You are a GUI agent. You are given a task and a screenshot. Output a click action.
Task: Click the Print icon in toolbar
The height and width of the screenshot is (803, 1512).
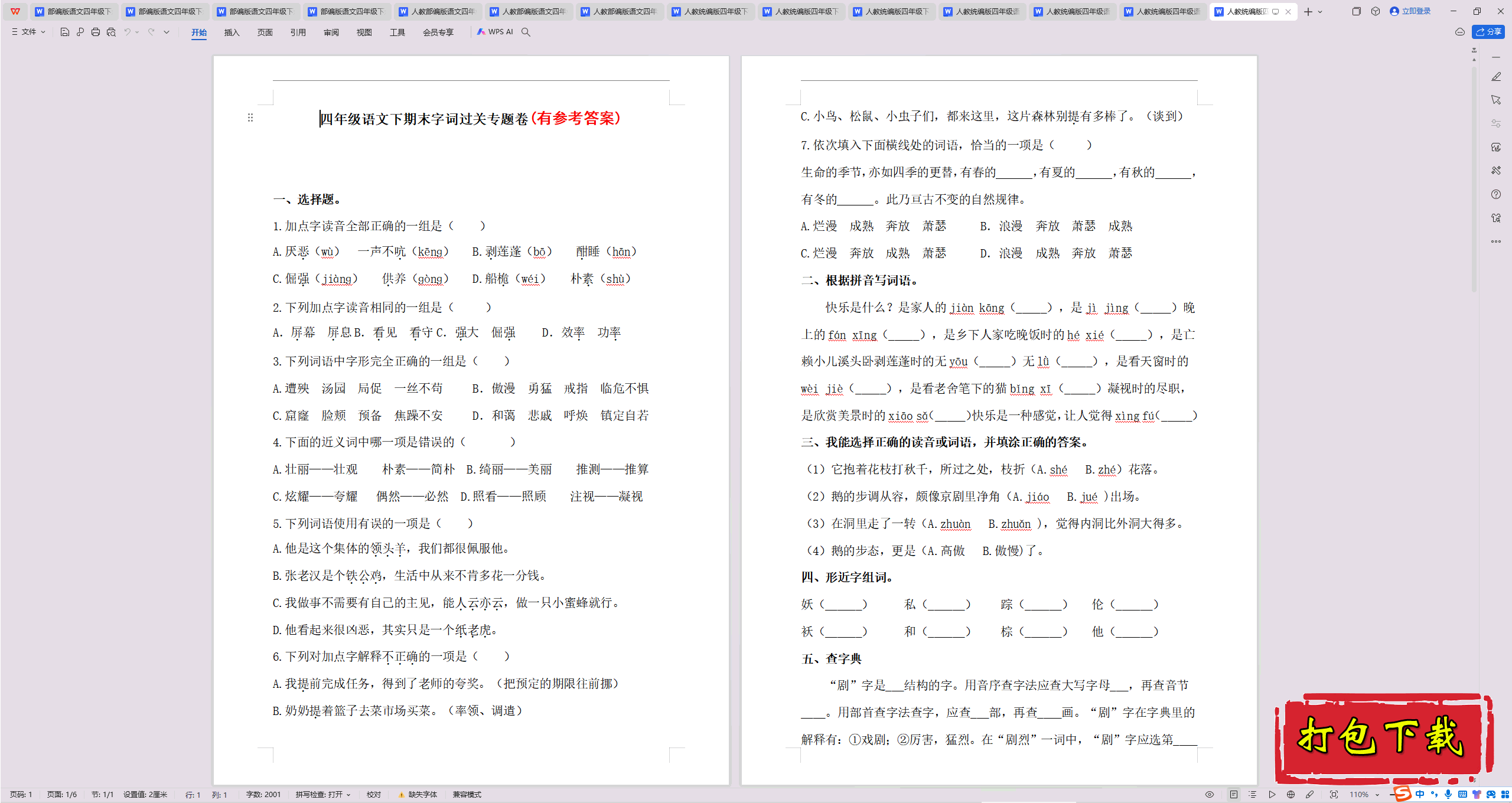96,32
